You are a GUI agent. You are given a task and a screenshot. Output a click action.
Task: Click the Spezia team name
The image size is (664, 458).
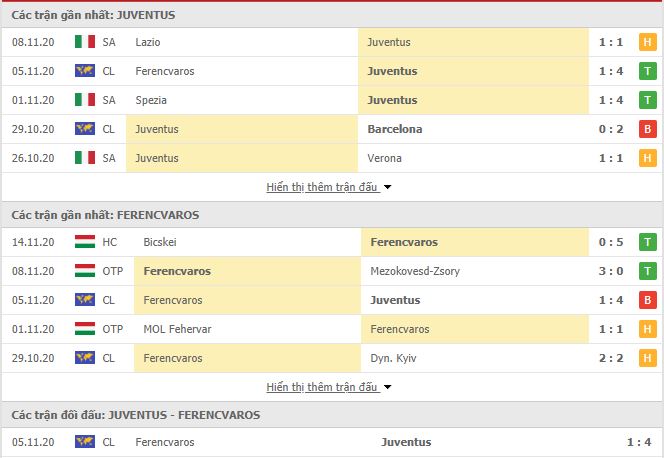pos(151,100)
